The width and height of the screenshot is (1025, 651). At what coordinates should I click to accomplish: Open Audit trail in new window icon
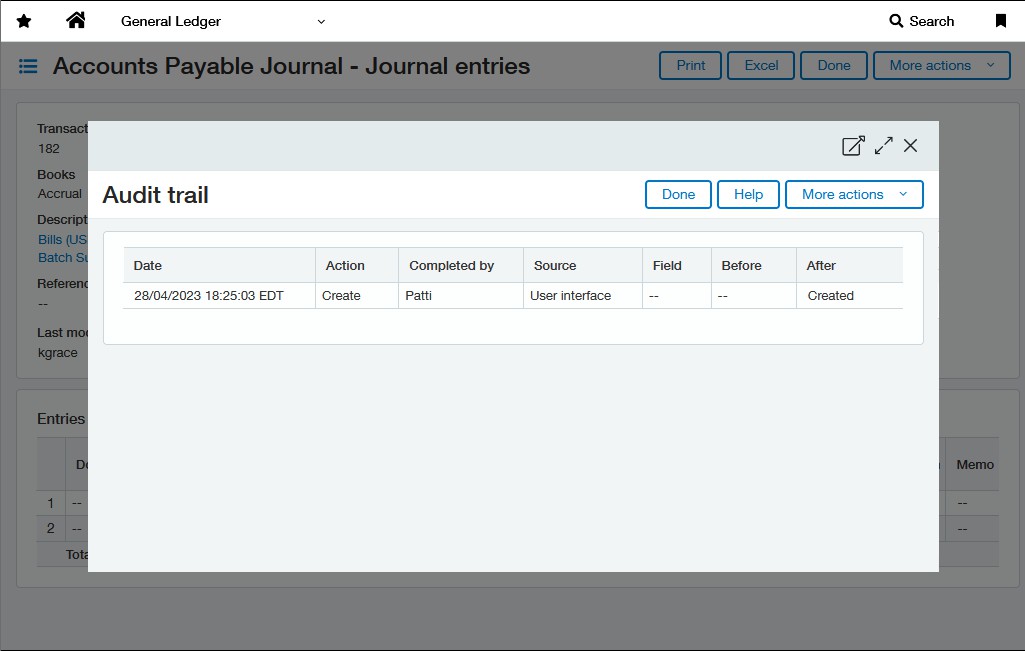853,146
